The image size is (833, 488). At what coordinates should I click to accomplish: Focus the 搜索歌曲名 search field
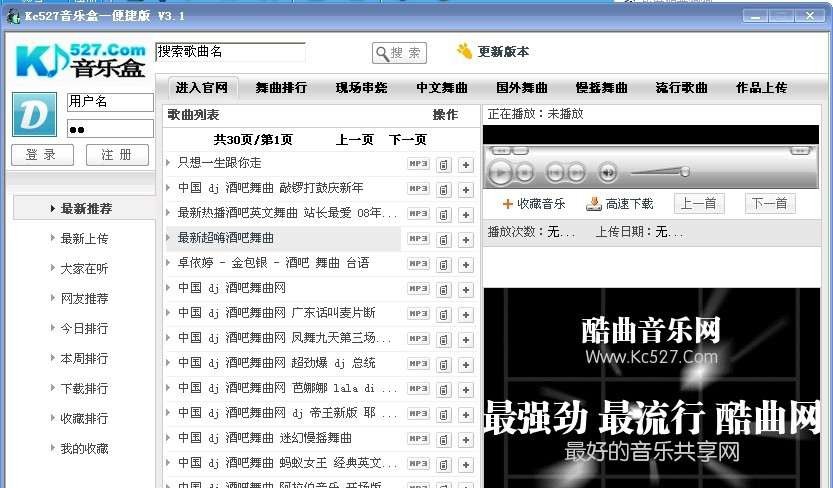[x=230, y=52]
